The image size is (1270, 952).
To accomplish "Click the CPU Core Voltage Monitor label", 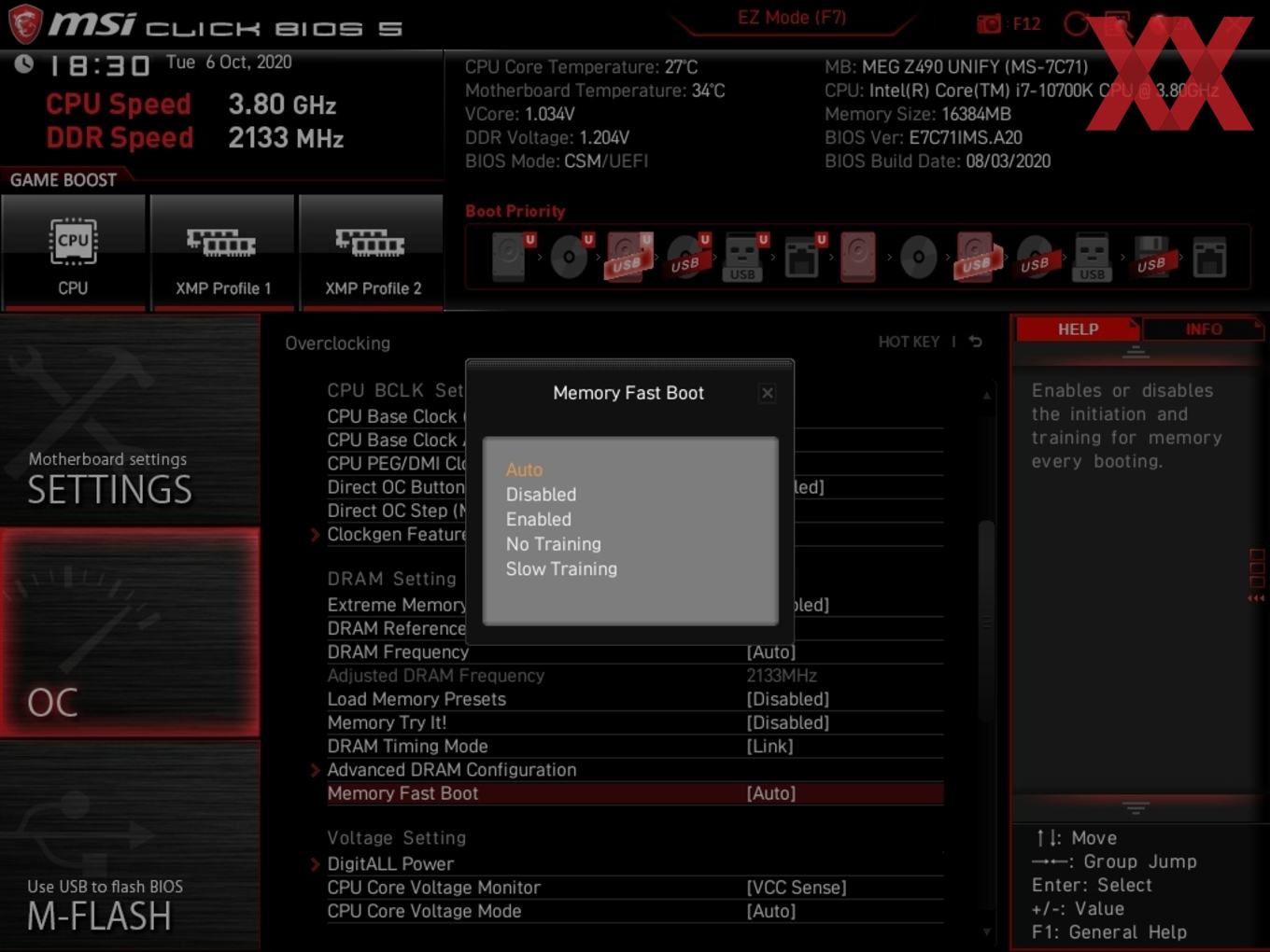I will 433,888.
